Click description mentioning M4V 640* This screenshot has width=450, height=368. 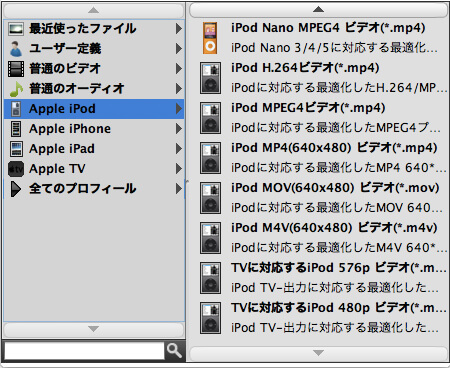click(x=339, y=248)
